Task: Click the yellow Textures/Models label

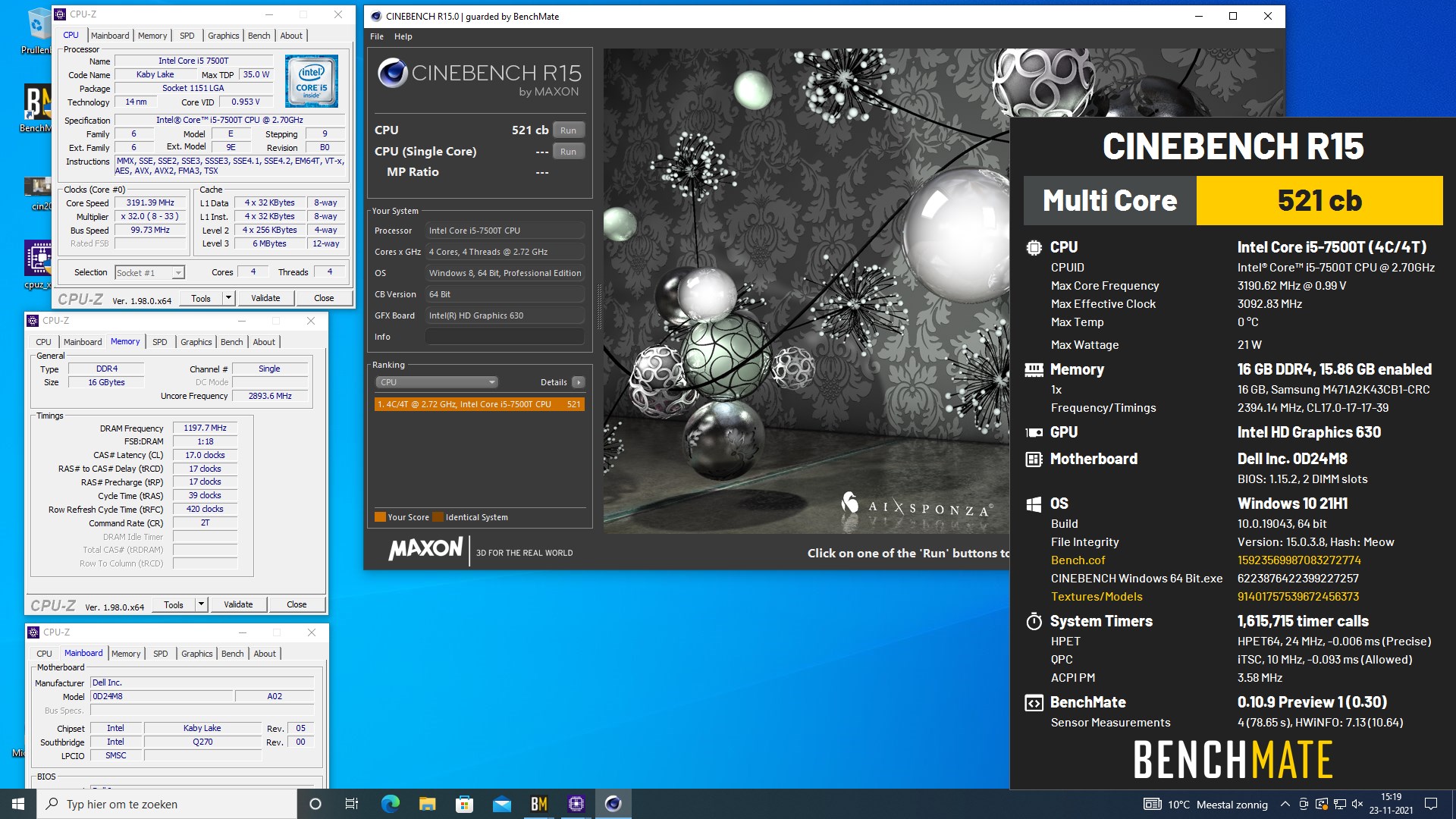Action: coord(1097,597)
